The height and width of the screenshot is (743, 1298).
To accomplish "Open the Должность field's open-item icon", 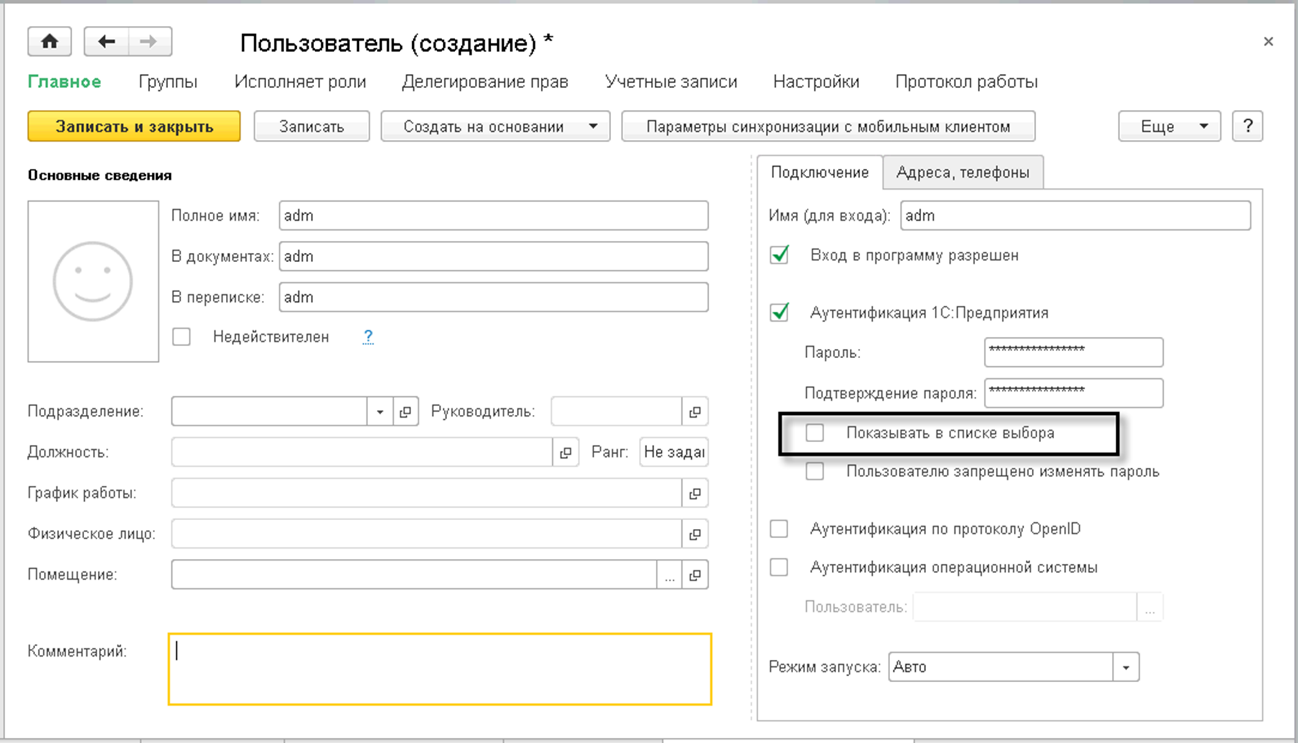I will (566, 453).
